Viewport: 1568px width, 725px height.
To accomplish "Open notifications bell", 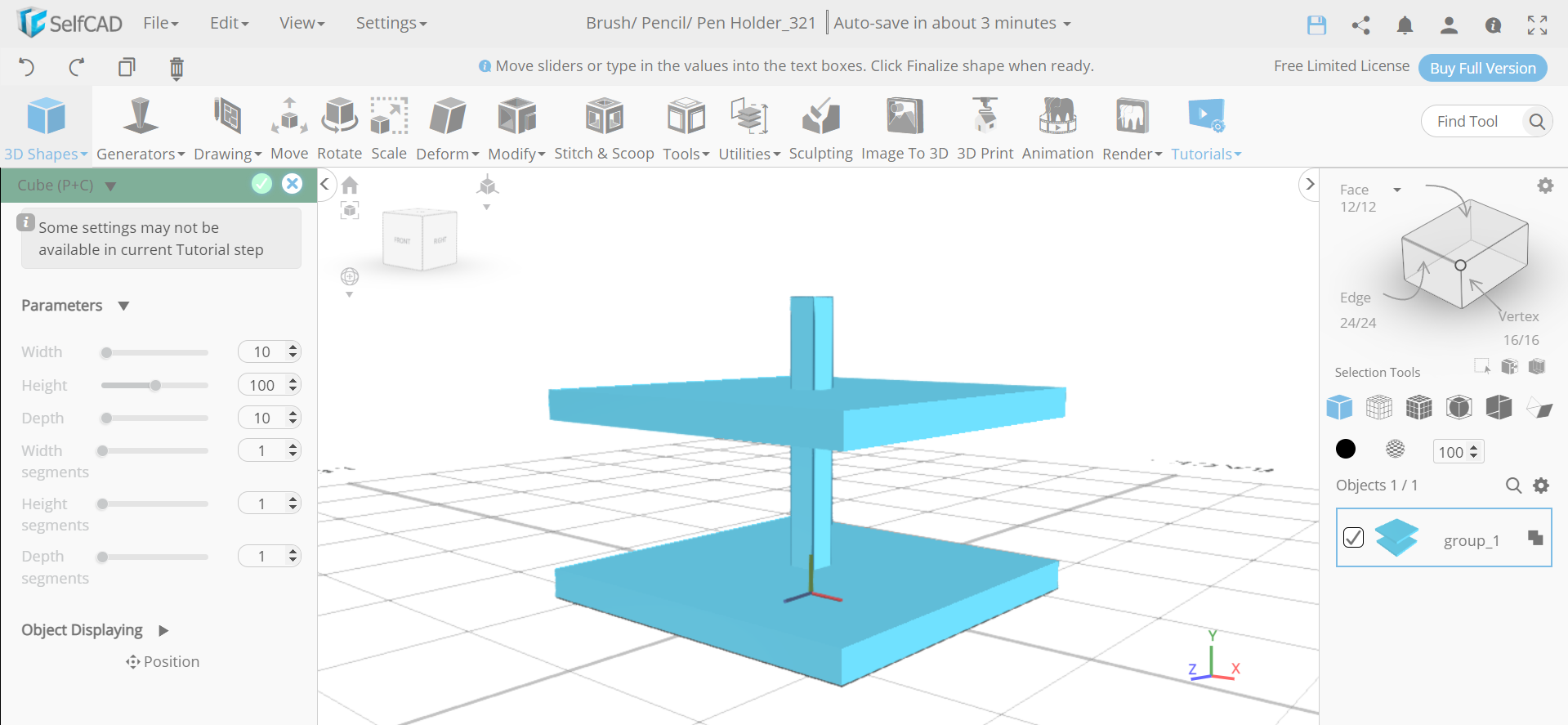I will tap(1405, 25).
